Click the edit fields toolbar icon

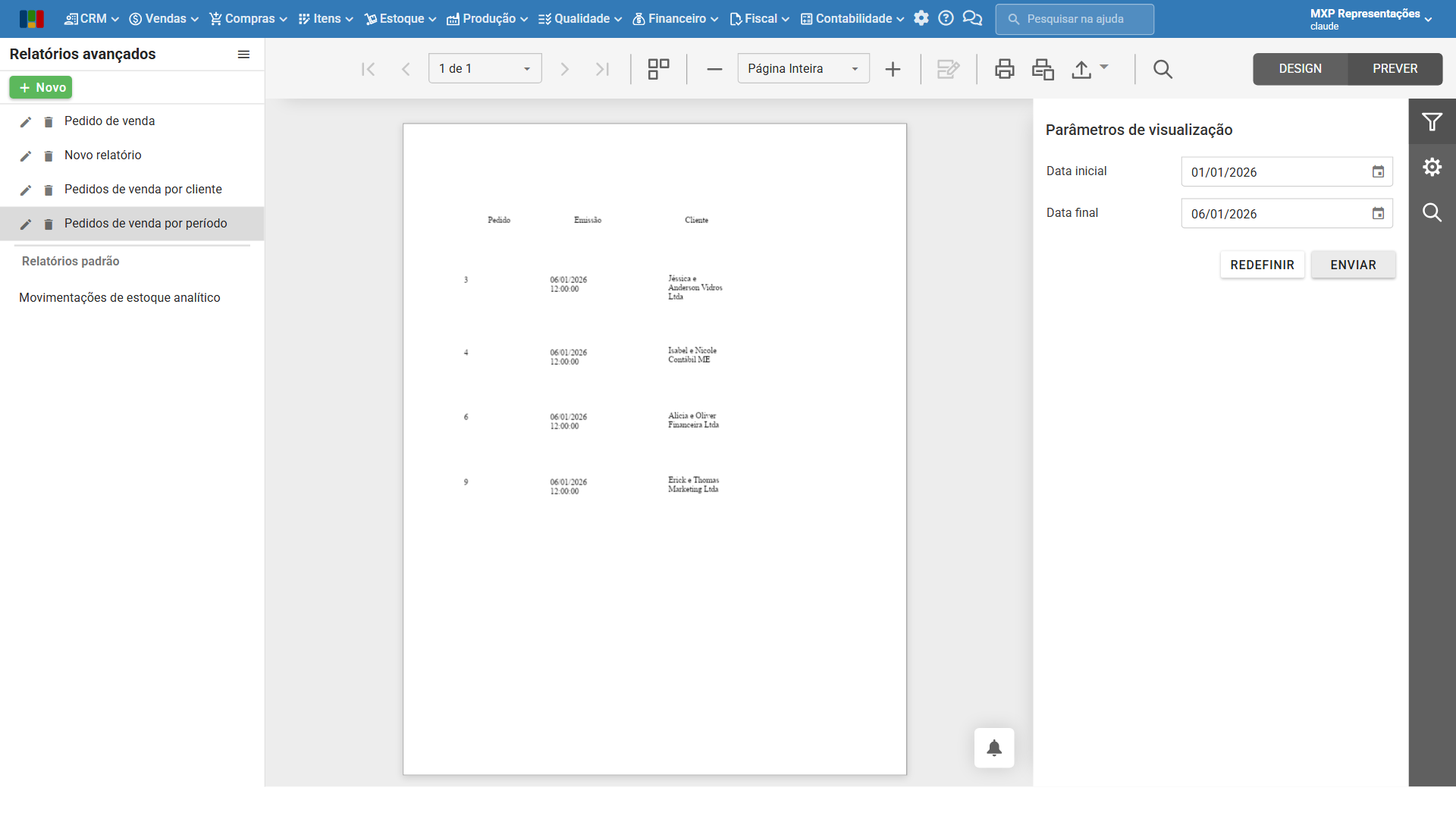point(949,69)
